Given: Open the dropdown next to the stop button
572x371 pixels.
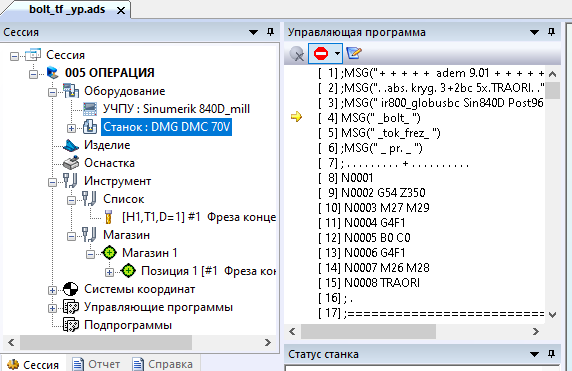Looking at the screenshot, I should click(x=337, y=54).
